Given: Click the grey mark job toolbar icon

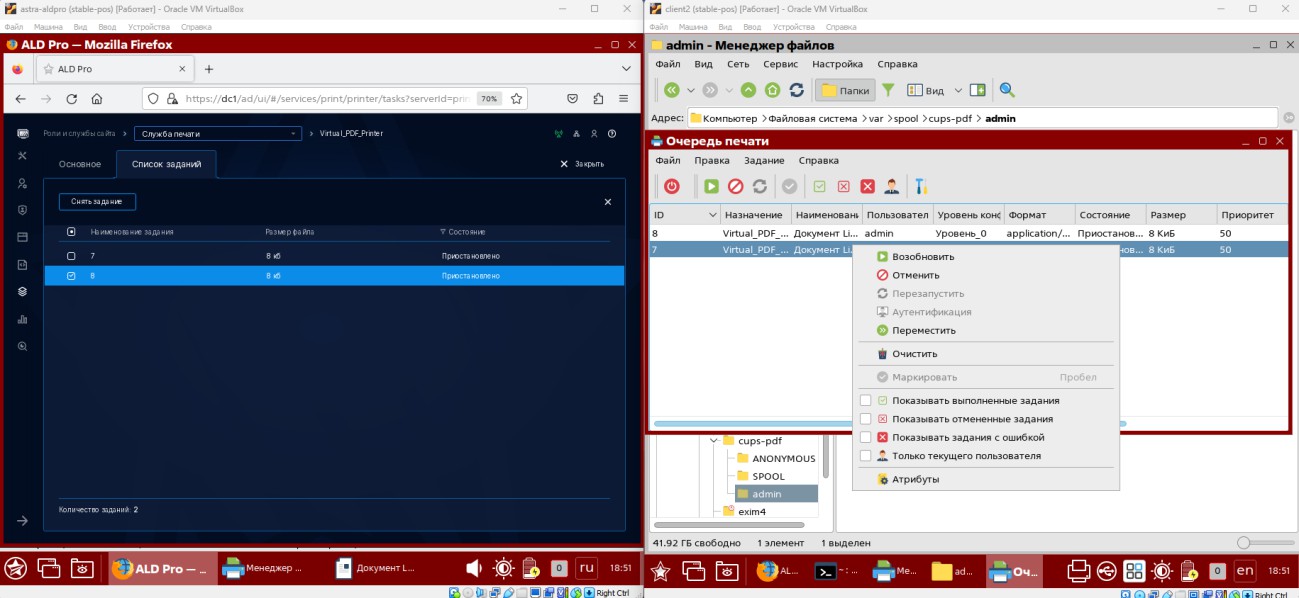Looking at the screenshot, I should pos(790,186).
